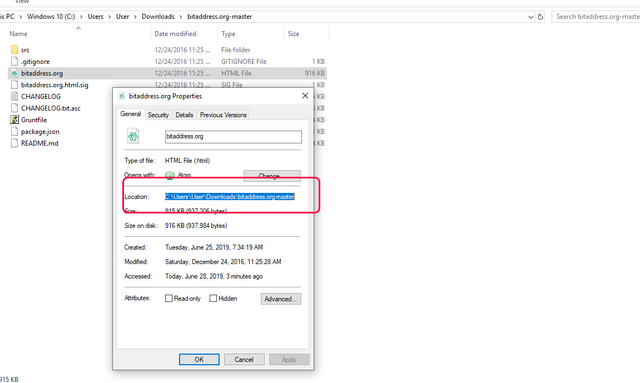The height and width of the screenshot is (383, 640).
Task: Click the Search bitaddress.org-master box
Action: pos(596,17)
